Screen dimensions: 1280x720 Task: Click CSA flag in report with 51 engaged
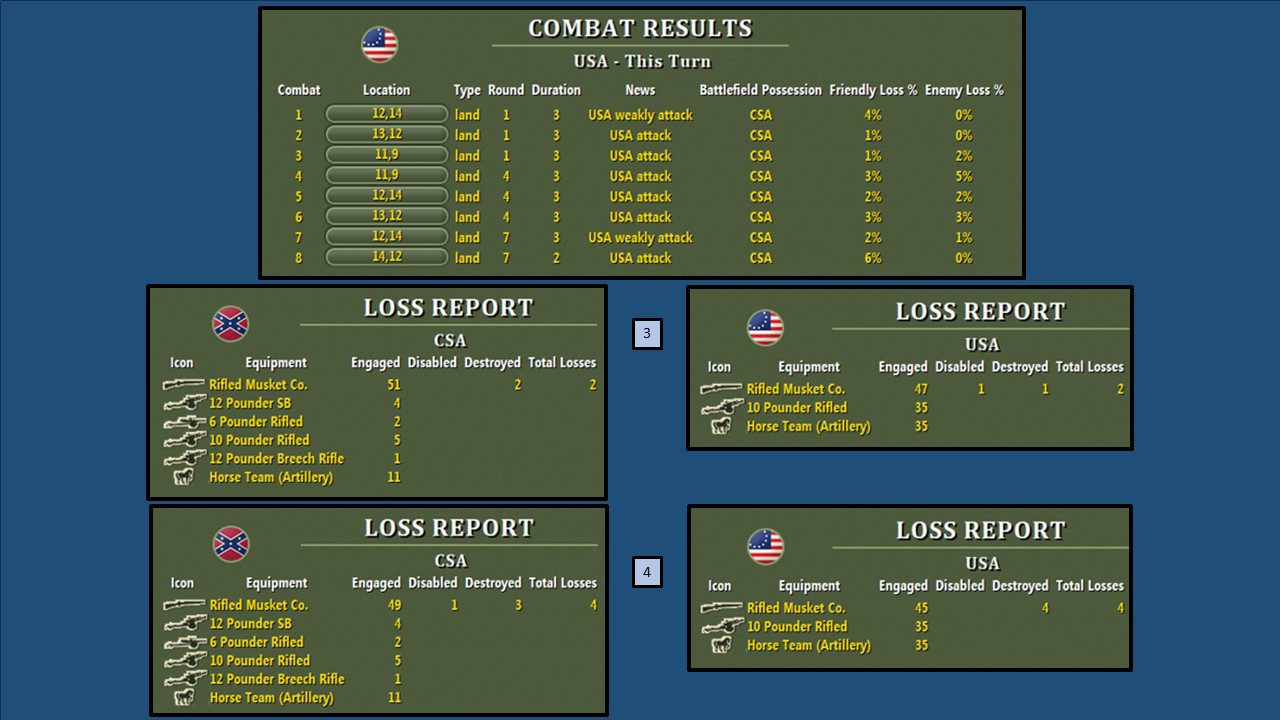pyautogui.click(x=231, y=324)
